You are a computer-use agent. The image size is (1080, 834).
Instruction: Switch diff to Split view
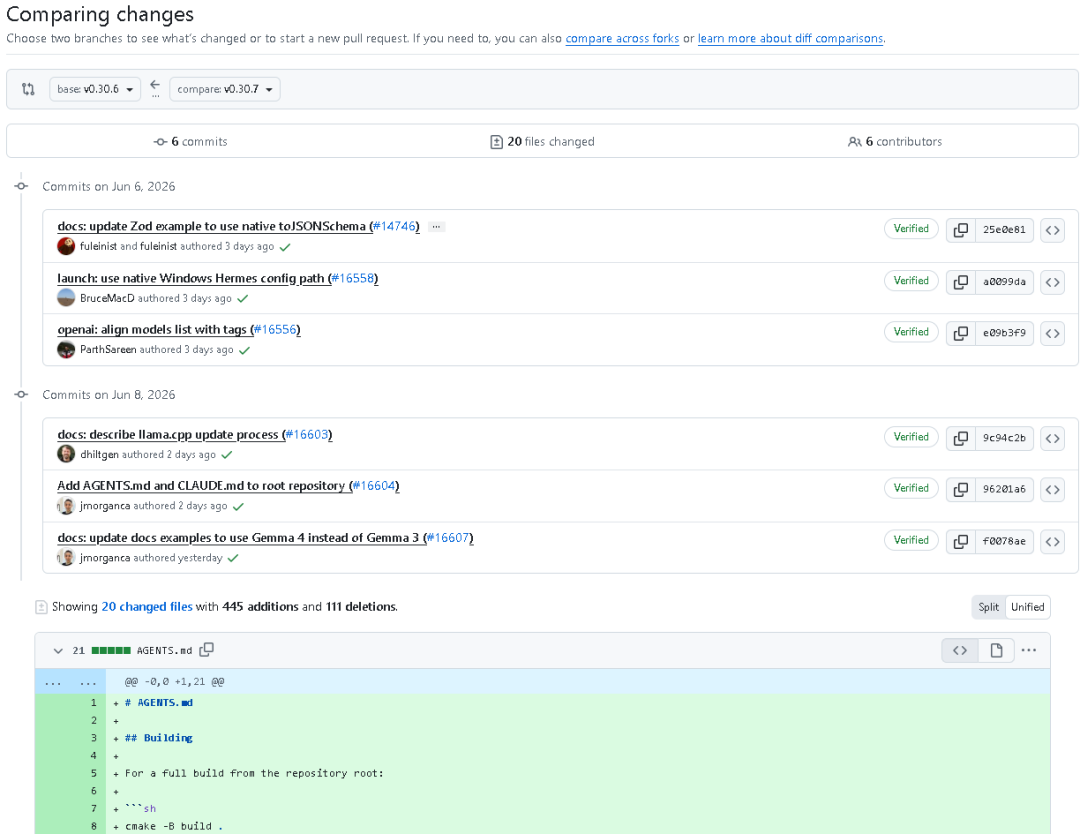point(988,607)
